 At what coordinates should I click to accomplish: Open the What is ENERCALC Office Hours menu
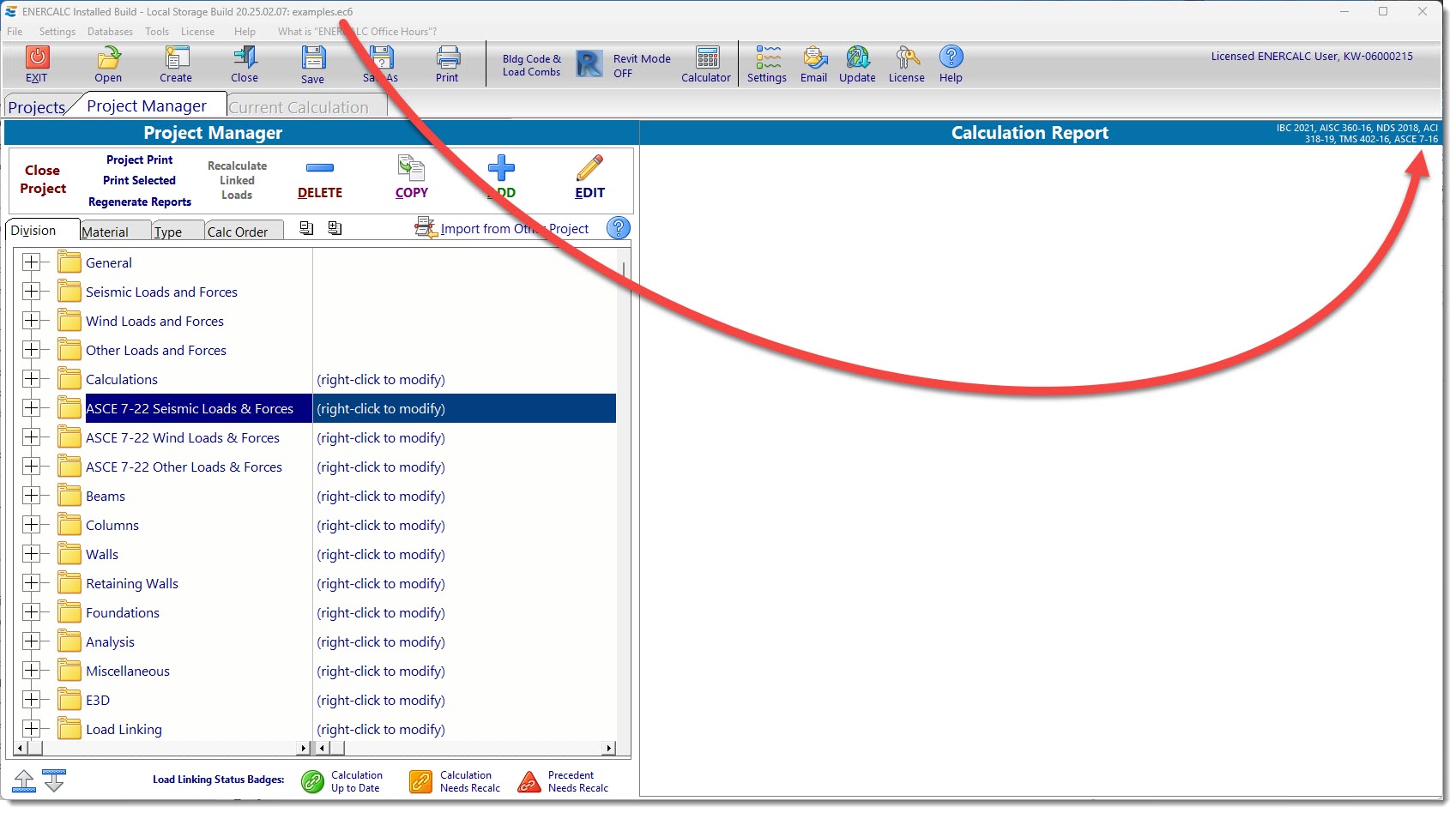(x=357, y=32)
